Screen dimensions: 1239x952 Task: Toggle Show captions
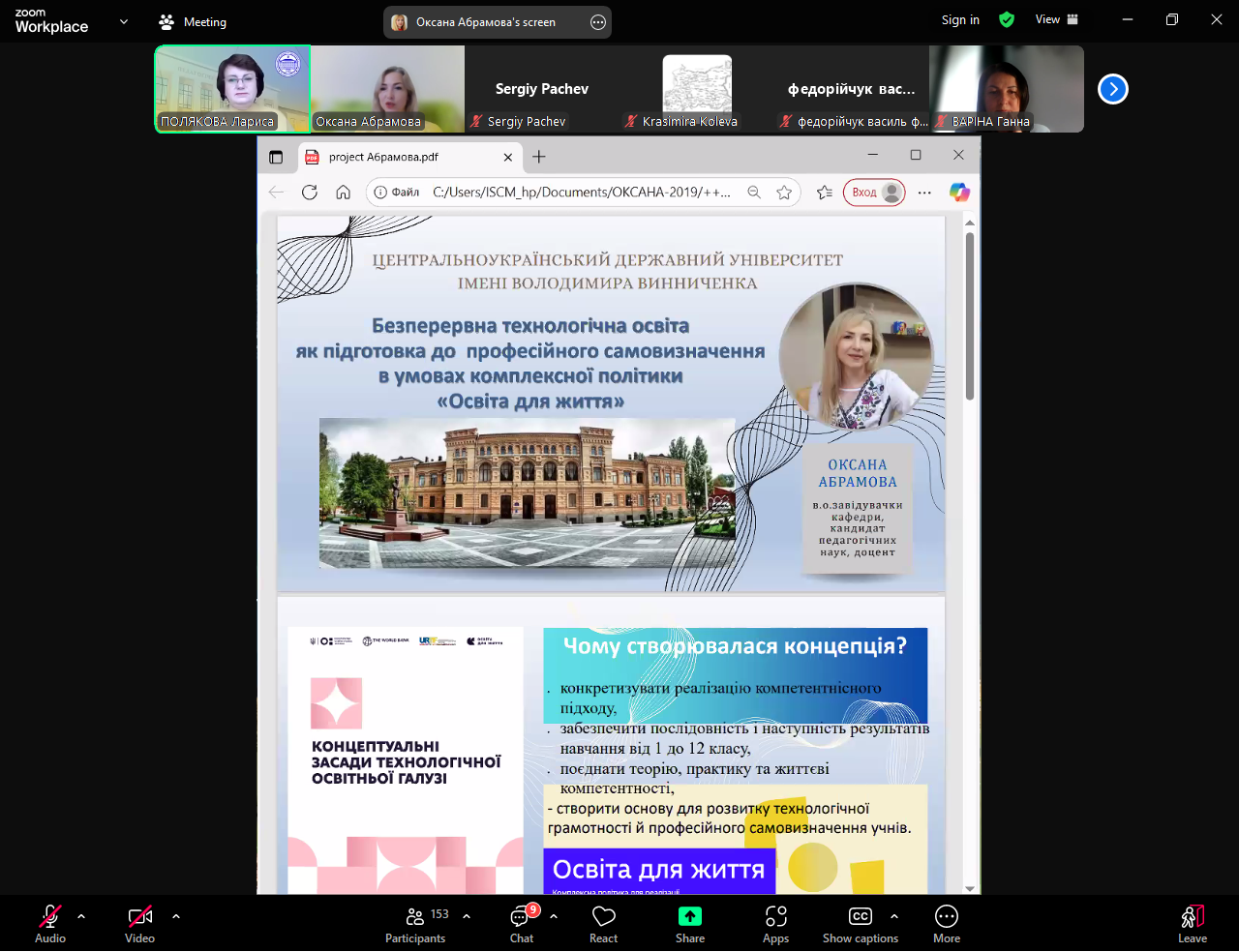pyautogui.click(x=860, y=924)
